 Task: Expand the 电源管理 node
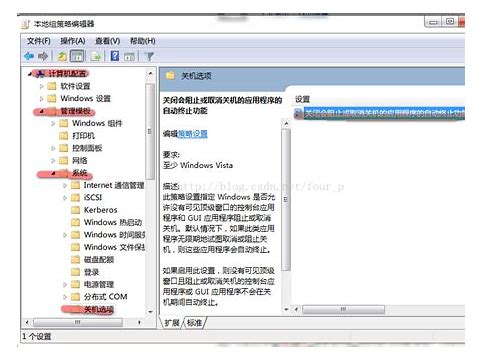click(x=65, y=284)
